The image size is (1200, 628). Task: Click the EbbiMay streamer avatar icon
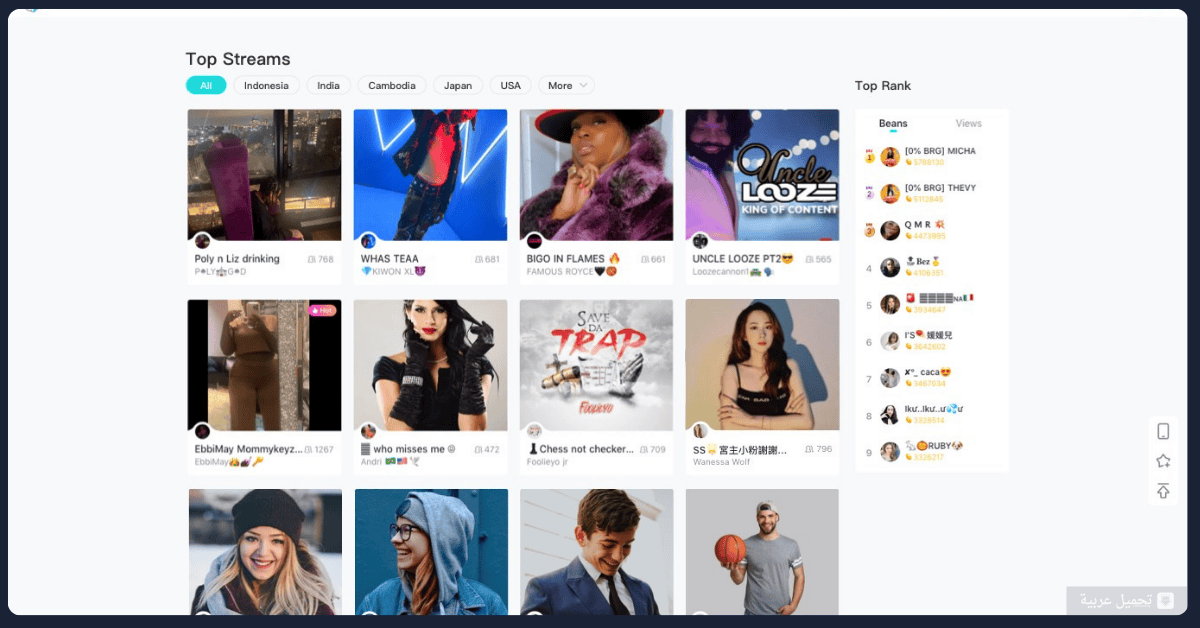coord(202,431)
